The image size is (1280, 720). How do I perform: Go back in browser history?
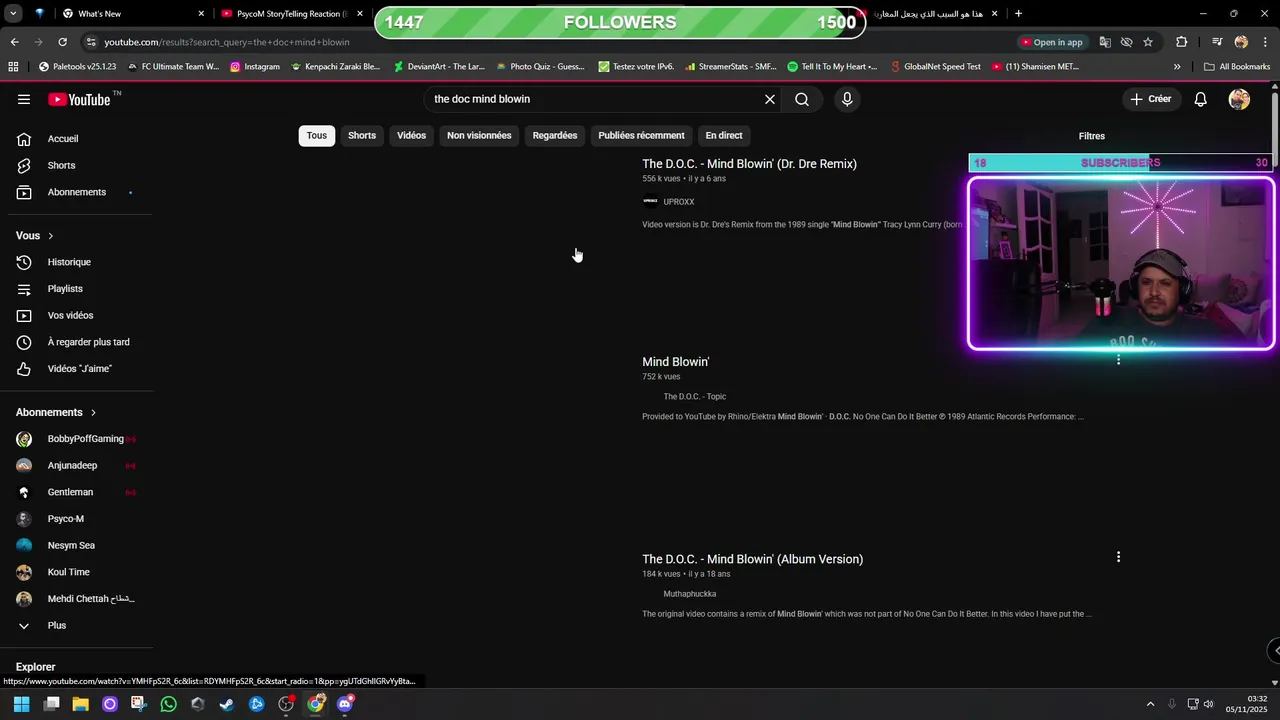[x=14, y=42]
